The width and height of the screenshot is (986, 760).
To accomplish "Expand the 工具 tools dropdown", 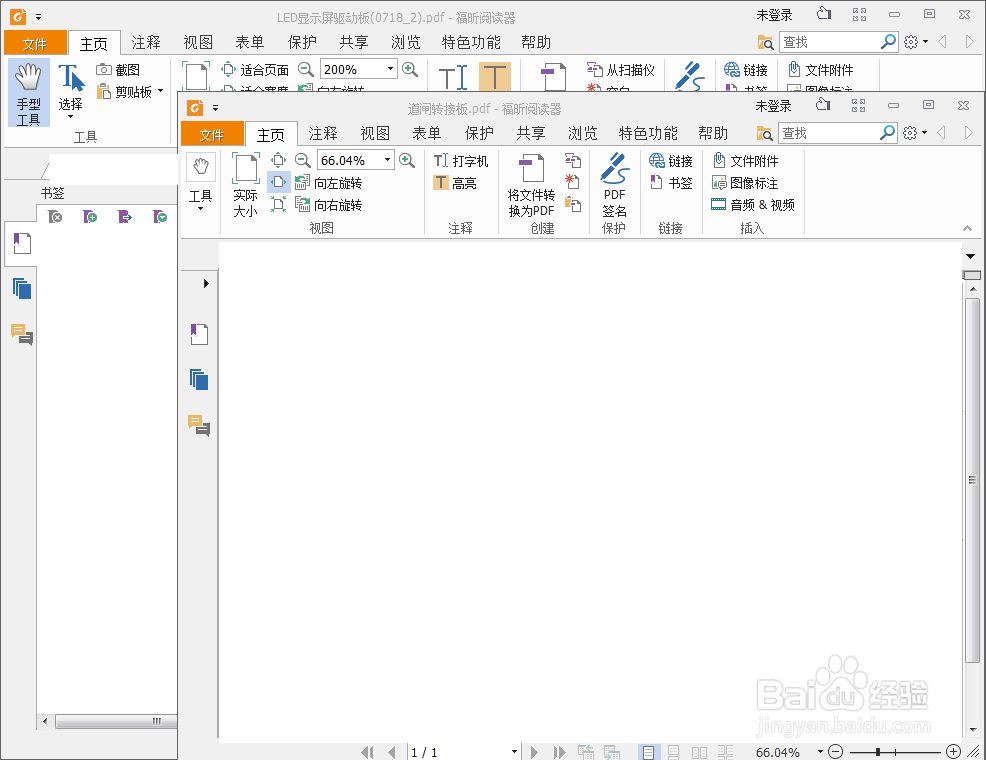I will (x=201, y=208).
